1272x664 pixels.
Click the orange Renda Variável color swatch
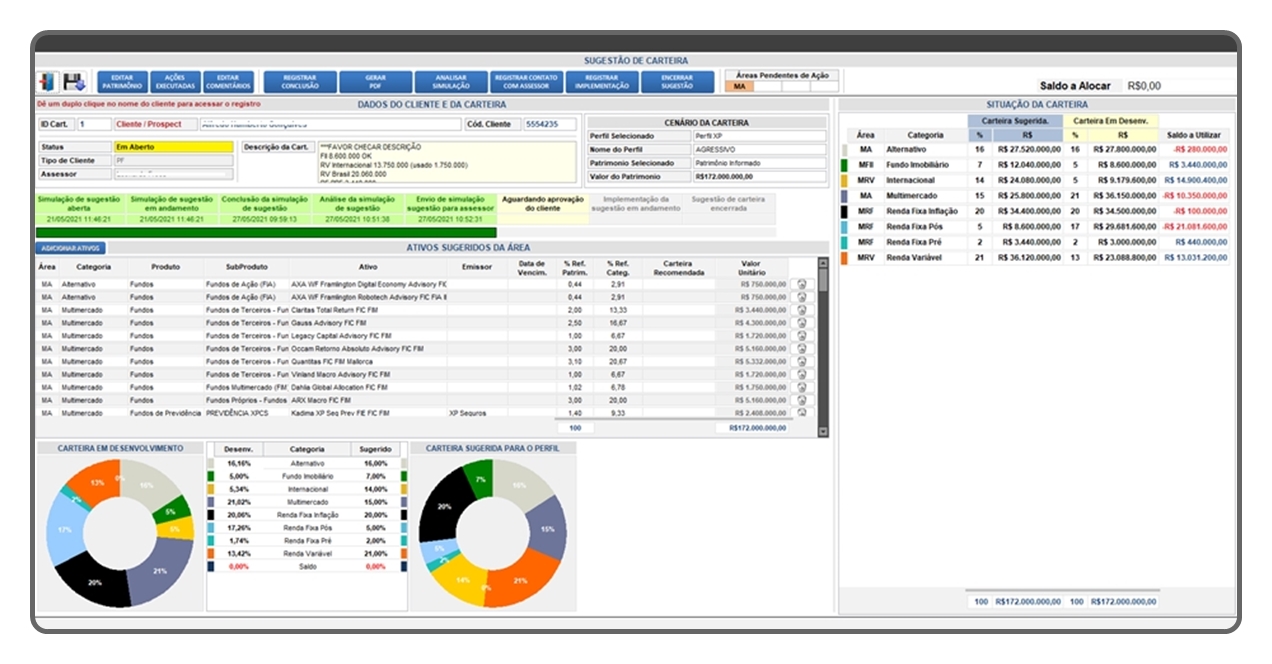845,258
